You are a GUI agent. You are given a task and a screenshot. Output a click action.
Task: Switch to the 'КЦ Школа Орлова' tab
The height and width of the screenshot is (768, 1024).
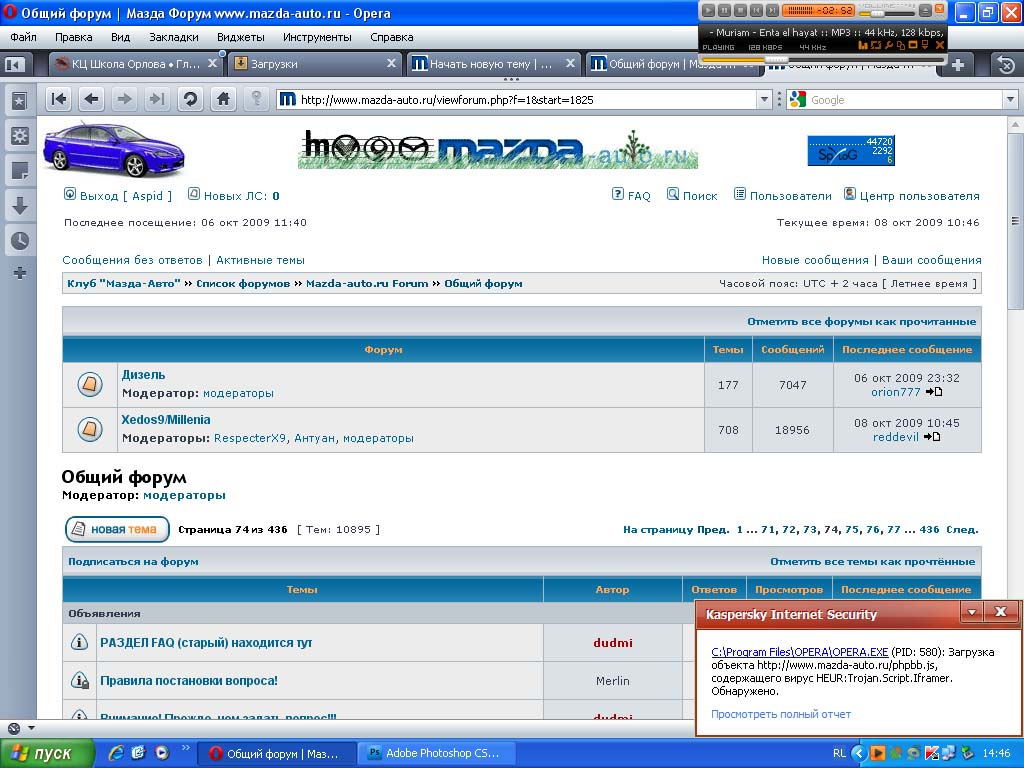(136, 64)
